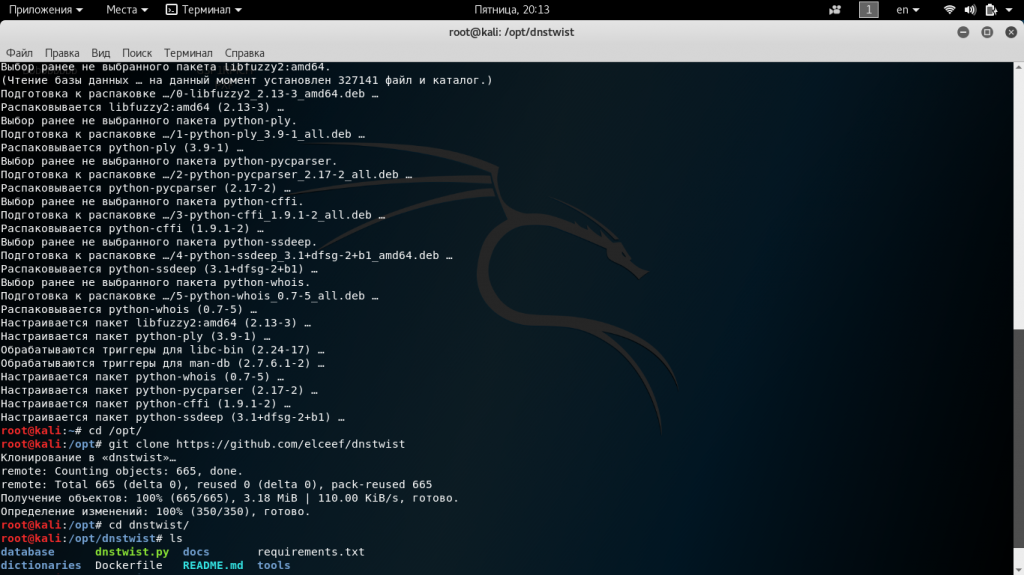1024x575 pixels.
Task: Open the Приложения applications menu
Action: pos(46,10)
